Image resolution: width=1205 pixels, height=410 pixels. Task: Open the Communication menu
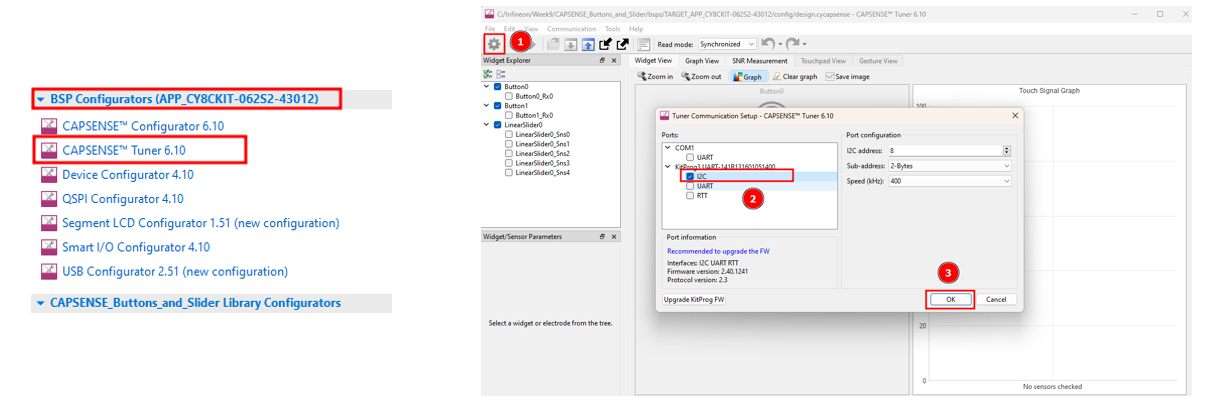571,29
